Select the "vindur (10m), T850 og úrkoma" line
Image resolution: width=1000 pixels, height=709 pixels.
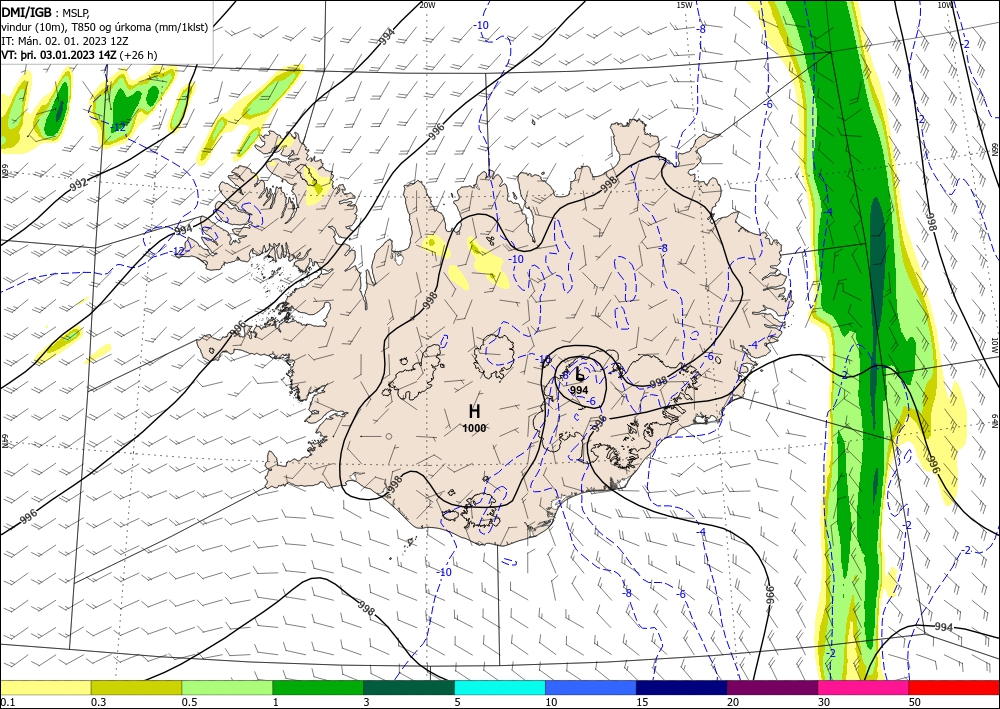(x=105, y=27)
